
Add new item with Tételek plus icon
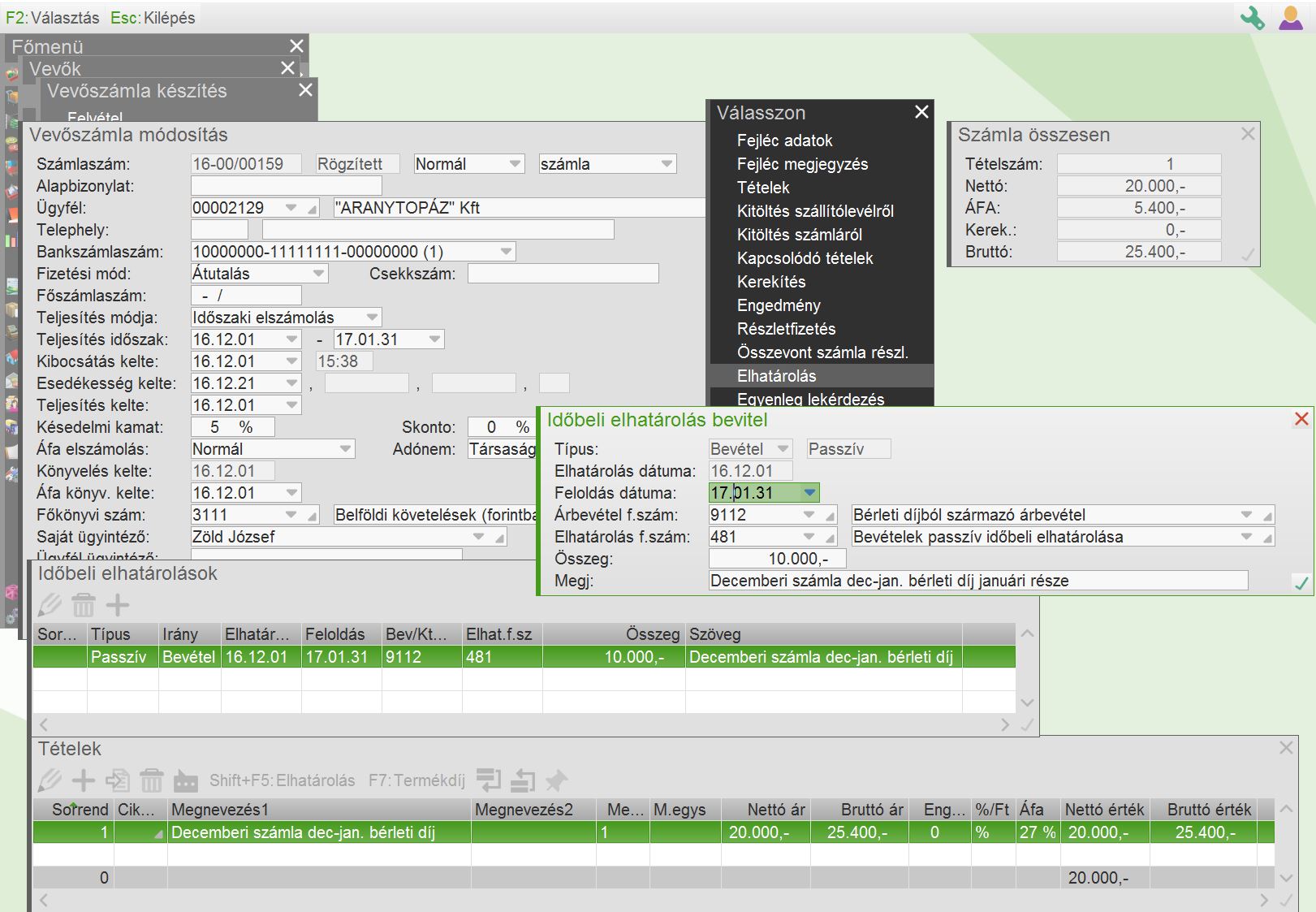tap(83, 780)
